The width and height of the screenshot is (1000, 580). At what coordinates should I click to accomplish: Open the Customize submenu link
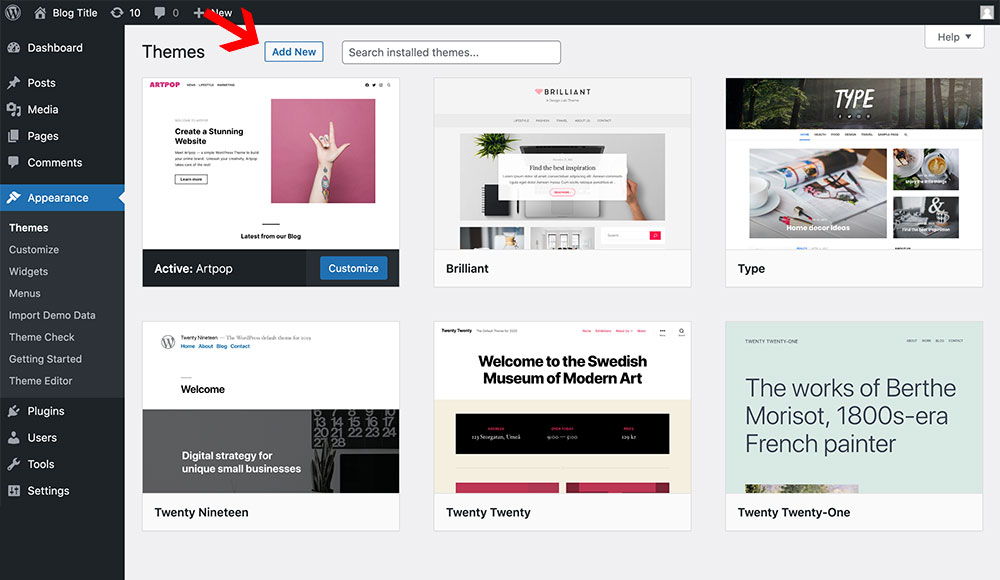[x=34, y=249]
